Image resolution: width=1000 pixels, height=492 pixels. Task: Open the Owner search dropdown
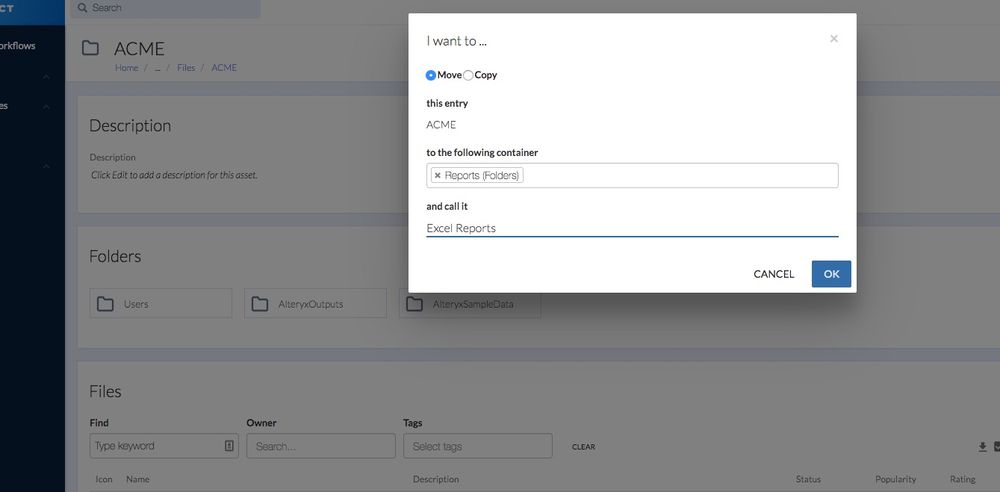coord(320,446)
